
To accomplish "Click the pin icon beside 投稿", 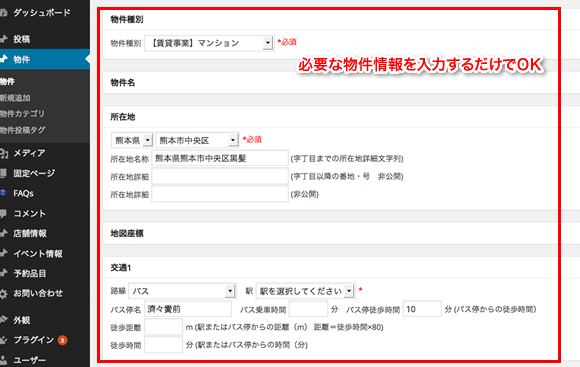I will (3, 39).
